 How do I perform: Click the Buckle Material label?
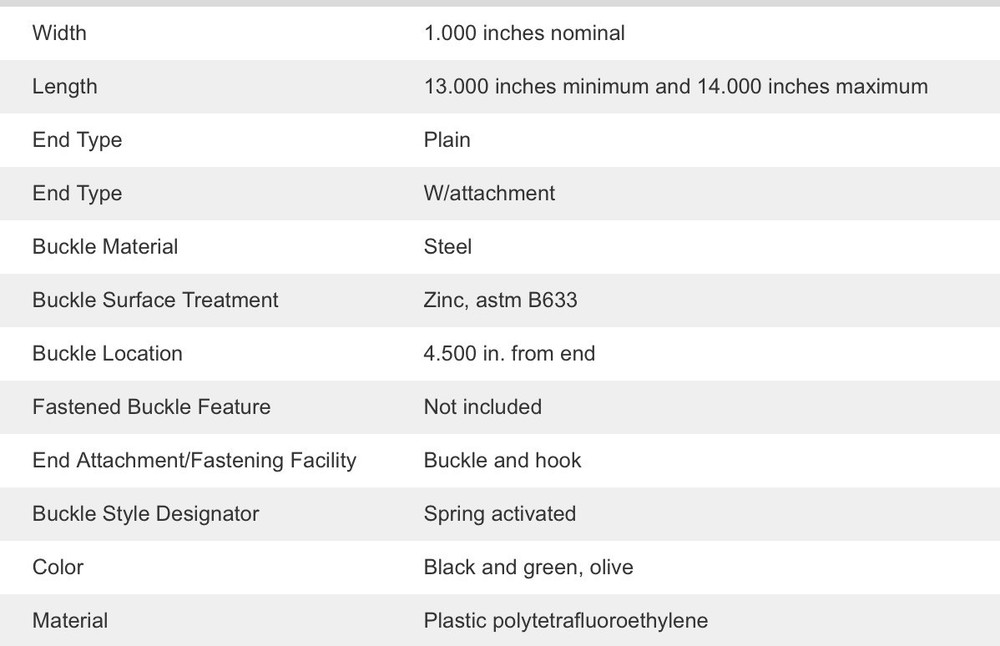(x=105, y=247)
